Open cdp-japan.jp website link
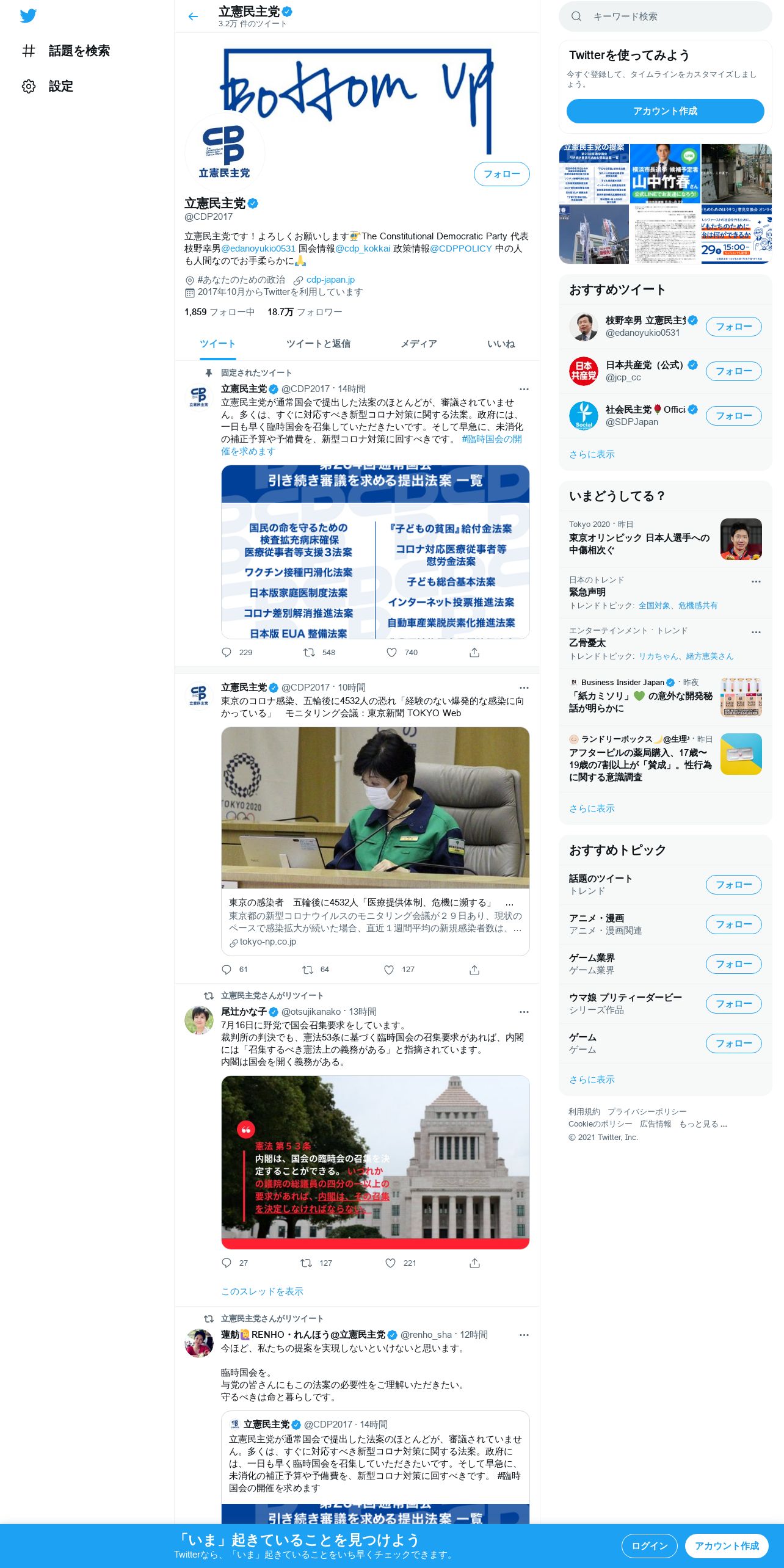The image size is (784, 1568). click(330, 280)
